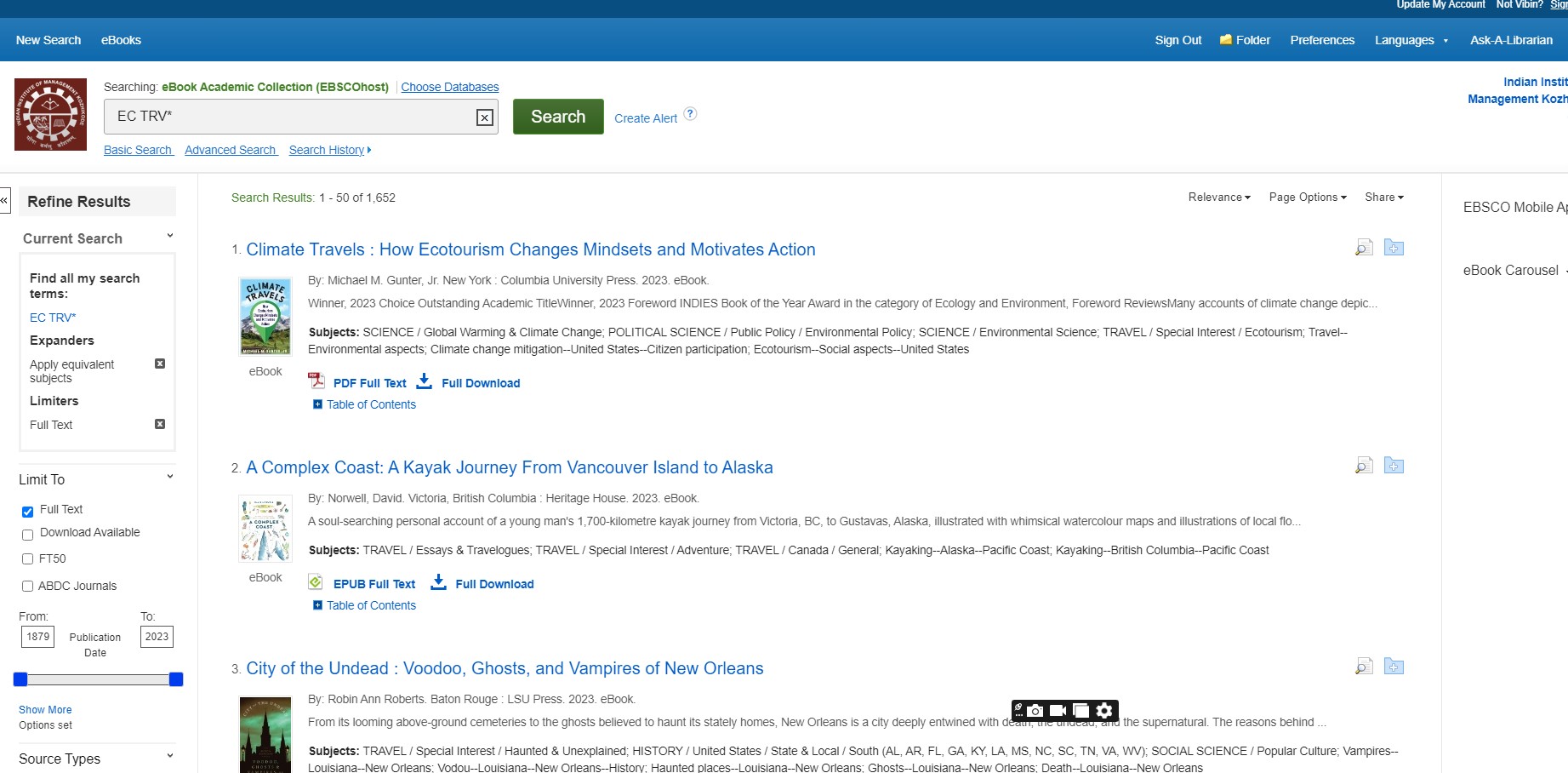Screen dimensions: 1568x773
Task: Open Preferences in the top menu
Action: coord(1321,40)
